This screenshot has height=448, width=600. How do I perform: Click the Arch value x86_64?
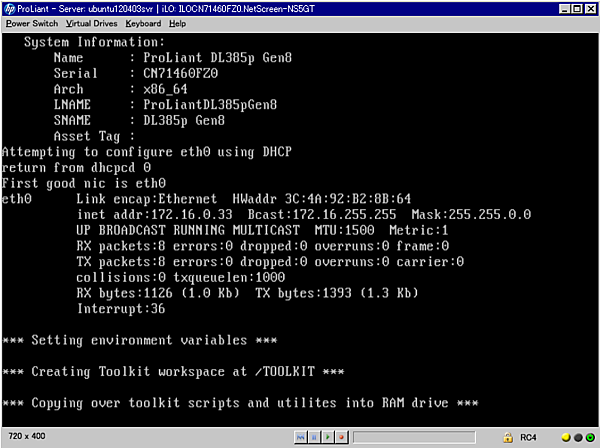point(165,89)
